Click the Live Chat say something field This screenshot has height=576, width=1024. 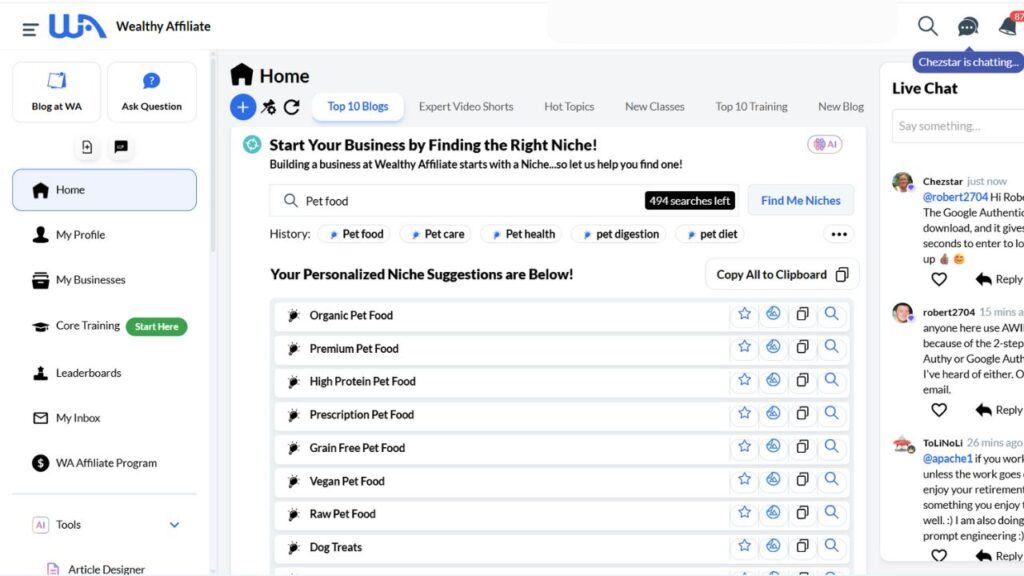coord(956,126)
